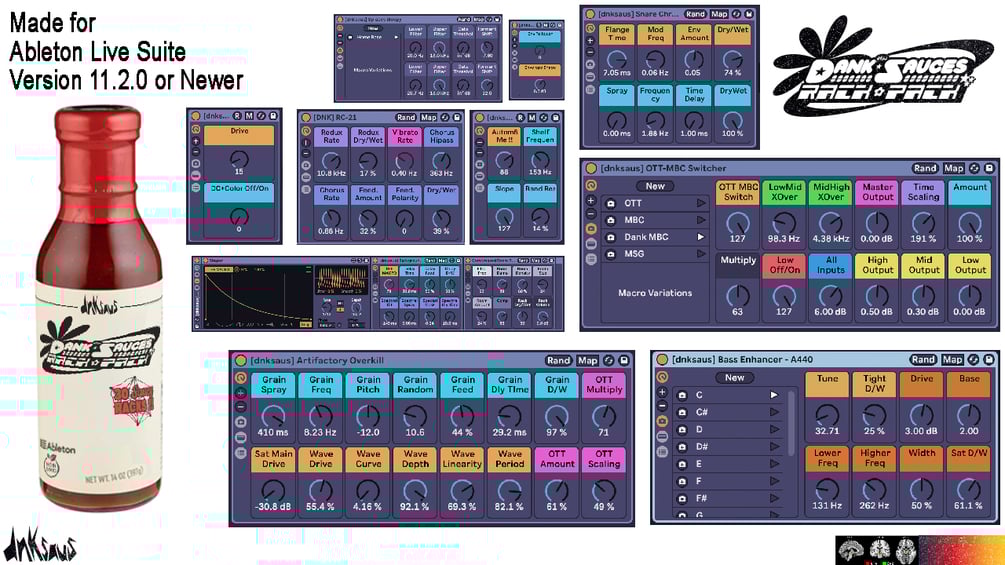Overwrite MSG variation using its camera icon
This screenshot has width=1005, height=565.
(x=611, y=254)
